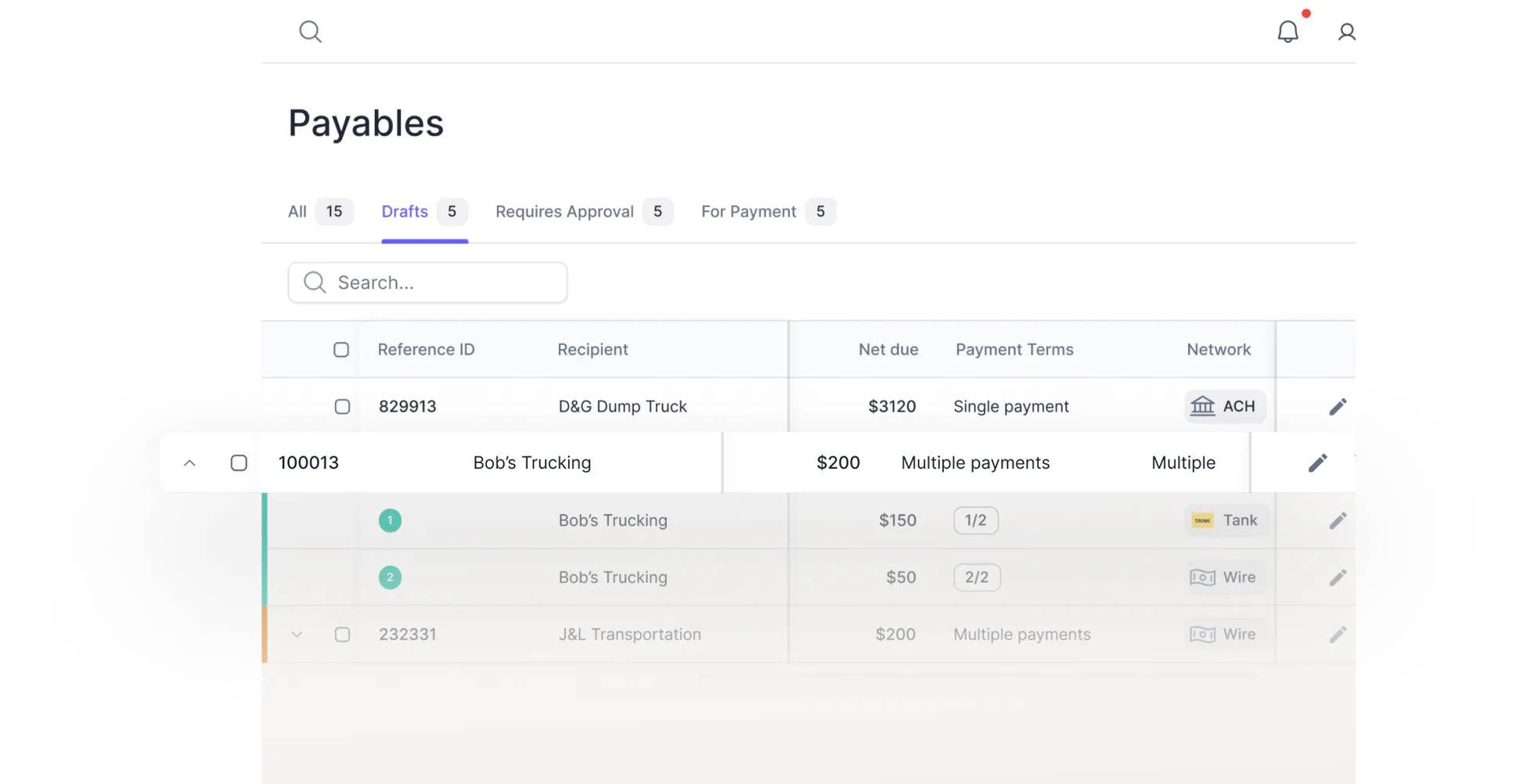Open the global search magnifier icon
The image size is (1516, 784).
310,31
